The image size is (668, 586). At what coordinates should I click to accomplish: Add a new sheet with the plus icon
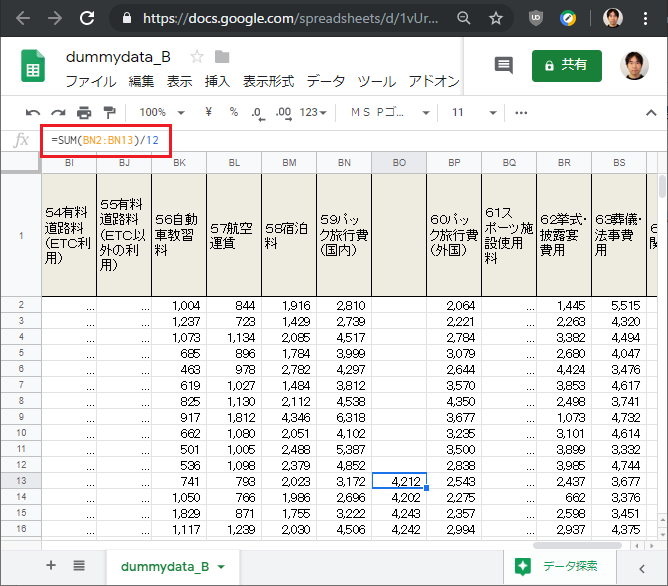pos(51,565)
